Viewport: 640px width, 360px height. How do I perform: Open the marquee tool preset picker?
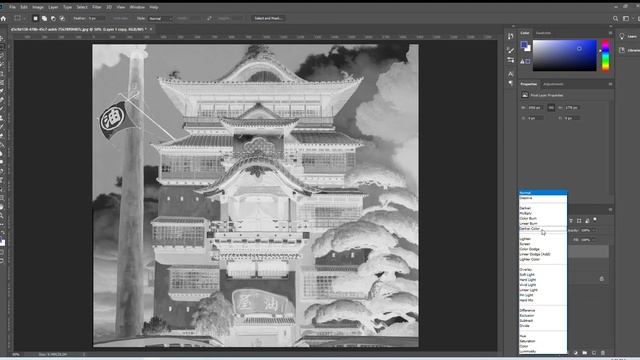pyautogui.click(x=19, y=18)
